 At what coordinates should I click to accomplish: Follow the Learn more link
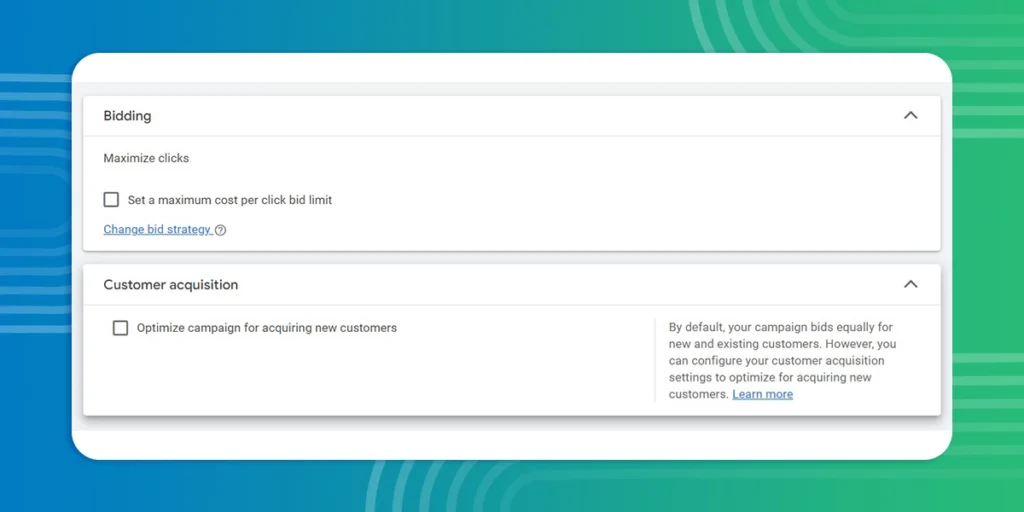click(762, 394)
